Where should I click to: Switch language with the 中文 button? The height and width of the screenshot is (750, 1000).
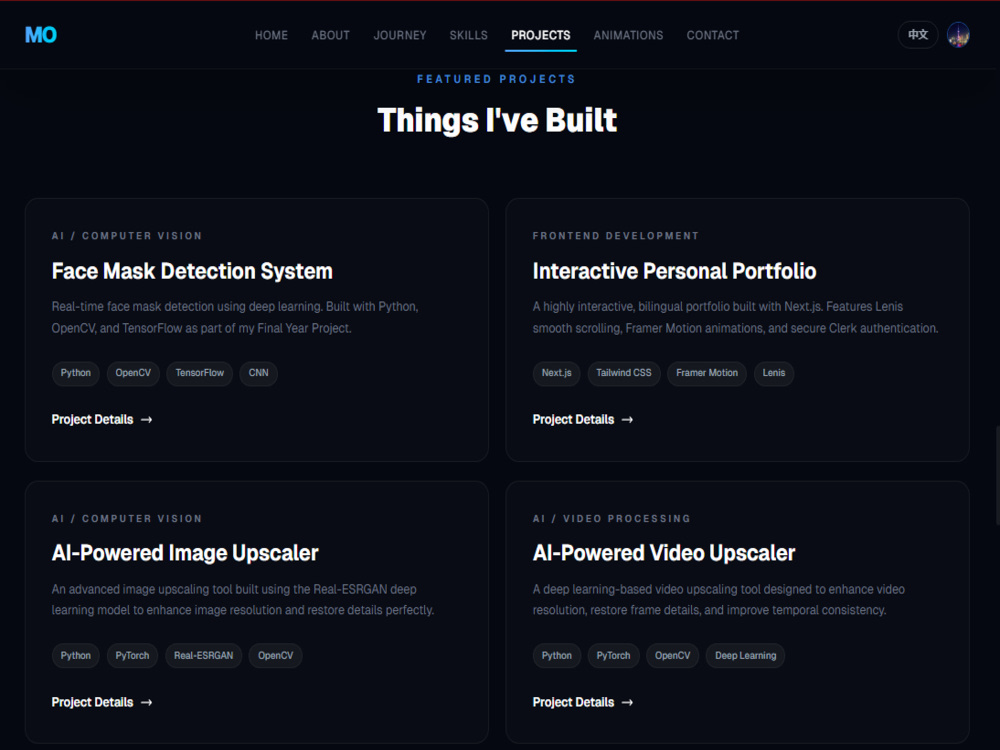coord(918,35)
